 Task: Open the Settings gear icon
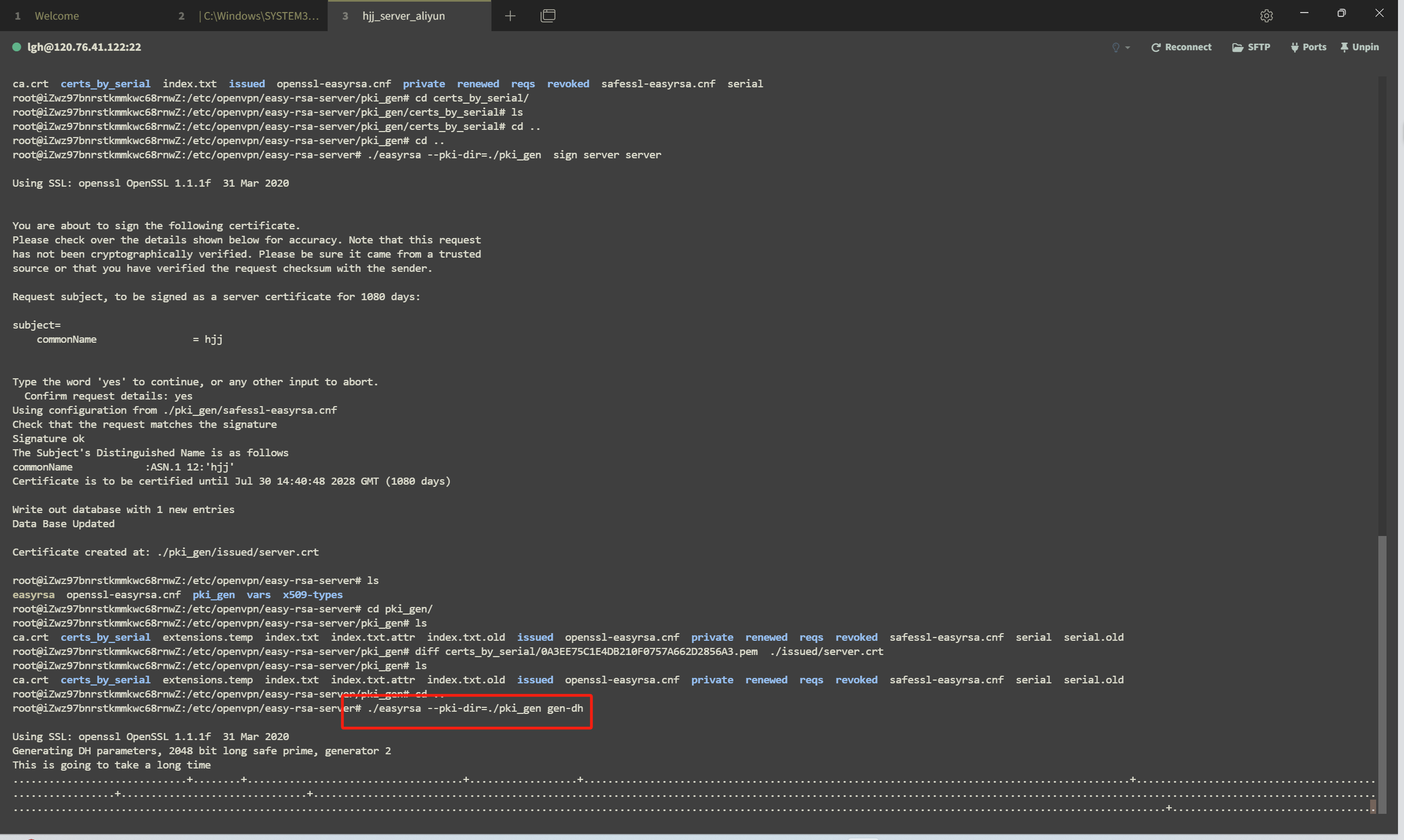click(x=1266, y=16)
